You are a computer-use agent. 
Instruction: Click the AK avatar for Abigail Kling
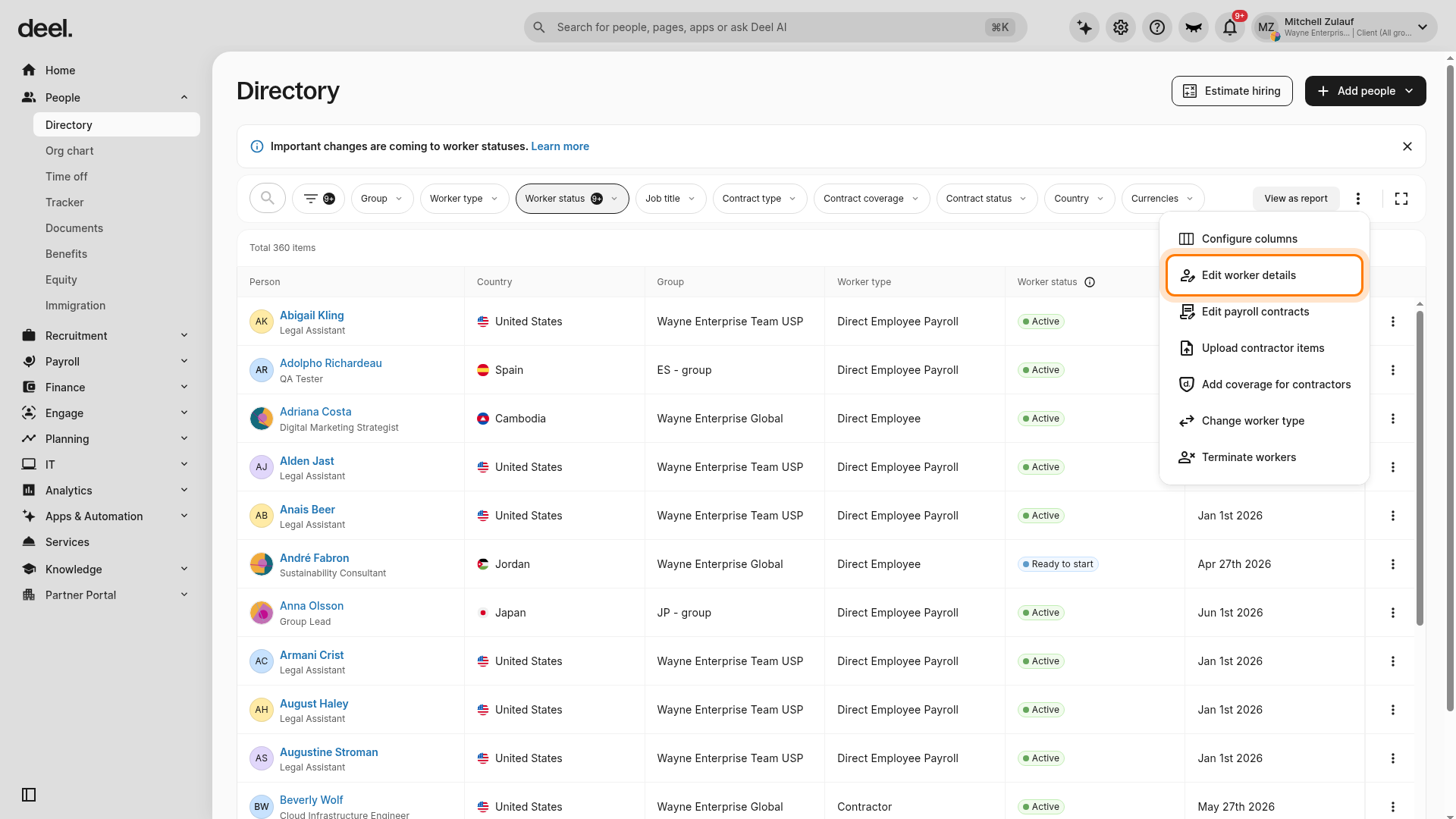click(262, 322)
